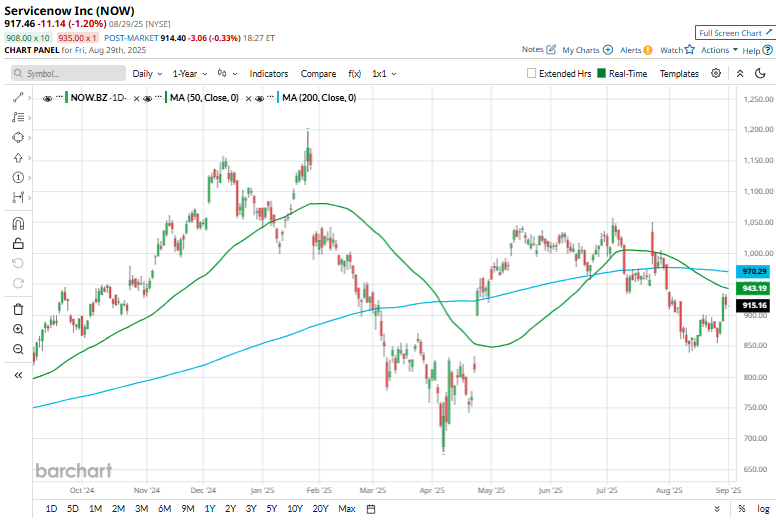The width and height of the screenshot is (776, 521).
Task: Open the f(x) expressions menu
Action: (354, 73)
